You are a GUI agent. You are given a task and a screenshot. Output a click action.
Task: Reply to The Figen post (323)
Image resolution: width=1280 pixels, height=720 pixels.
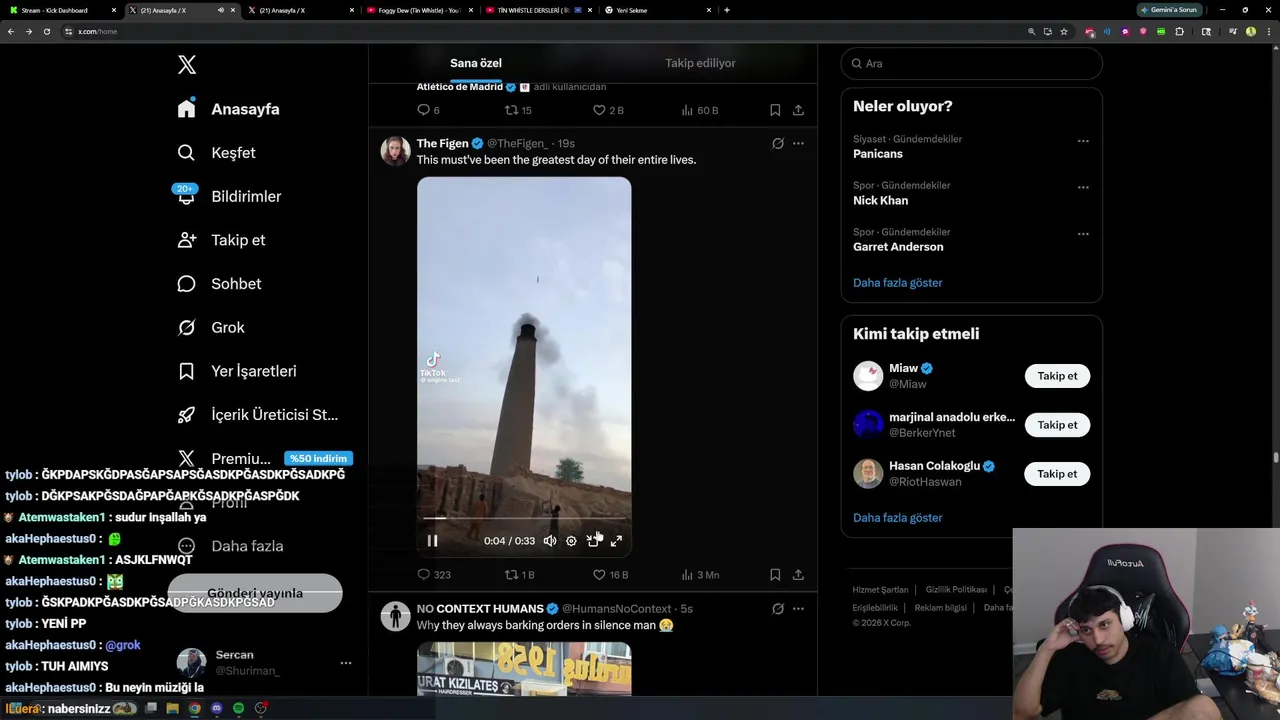[434, 575]
